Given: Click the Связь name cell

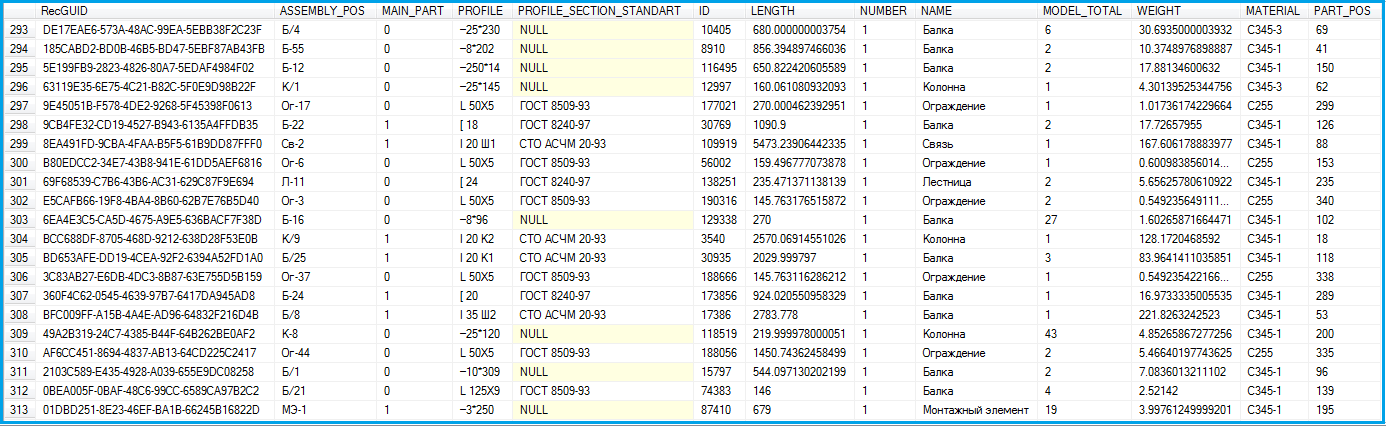Looking at the screenshot, I should coord(977,144).
